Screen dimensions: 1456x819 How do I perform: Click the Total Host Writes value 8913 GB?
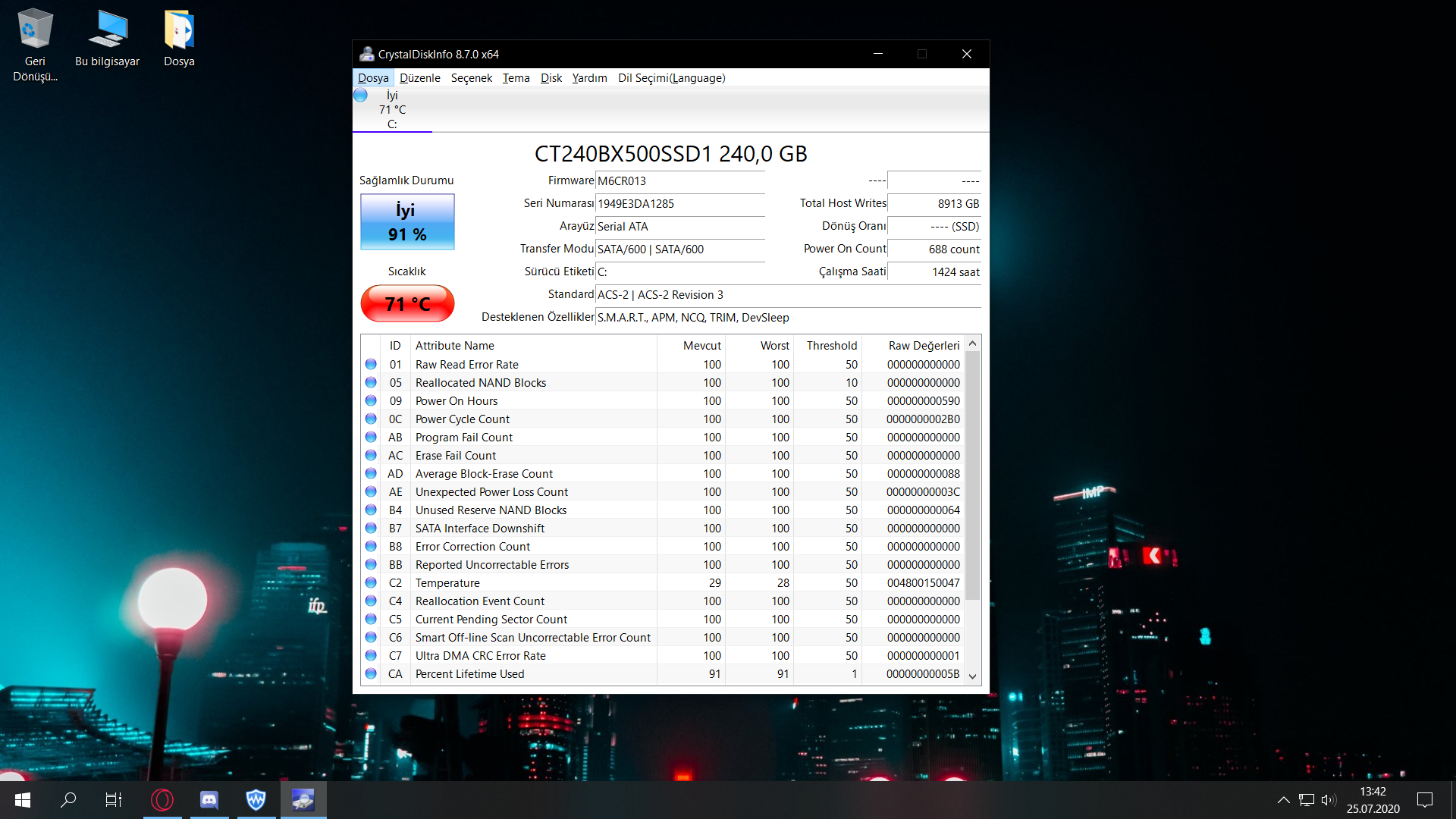click(934, 204)
